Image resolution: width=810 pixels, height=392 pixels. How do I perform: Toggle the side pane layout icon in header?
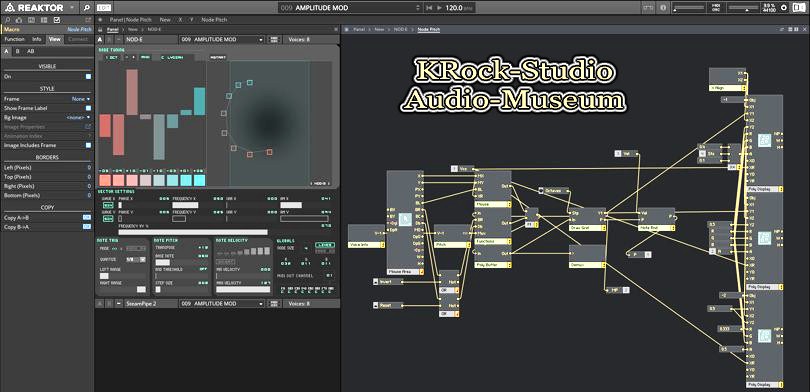[799, 8]
